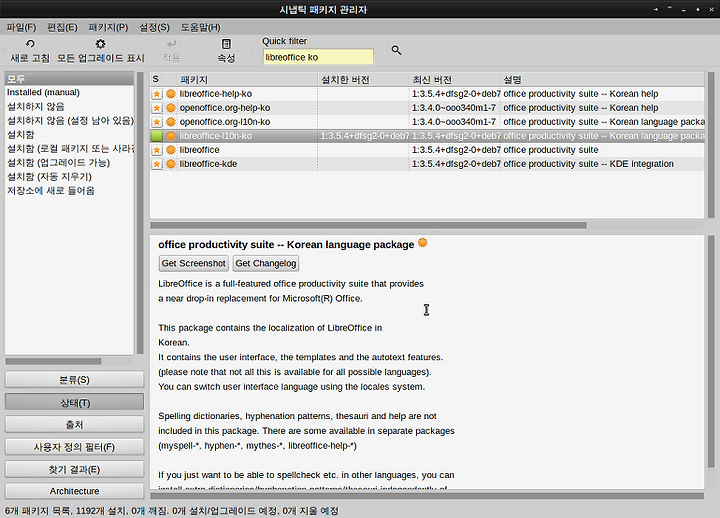
Task: Select 저장소에 새로 들어옴 entry
Action: click(69, 191)
